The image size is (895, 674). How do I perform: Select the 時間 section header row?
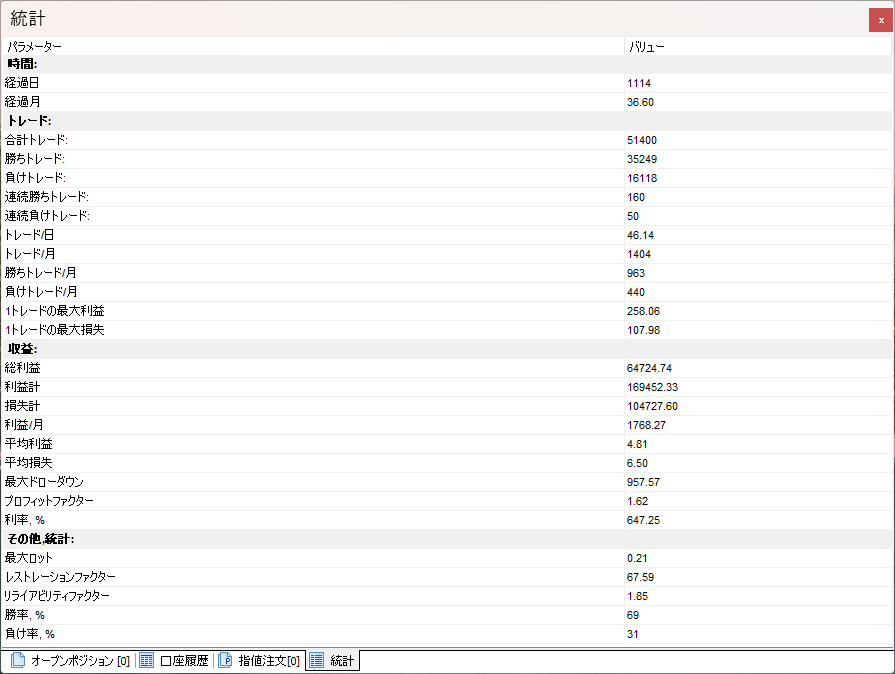23,64
